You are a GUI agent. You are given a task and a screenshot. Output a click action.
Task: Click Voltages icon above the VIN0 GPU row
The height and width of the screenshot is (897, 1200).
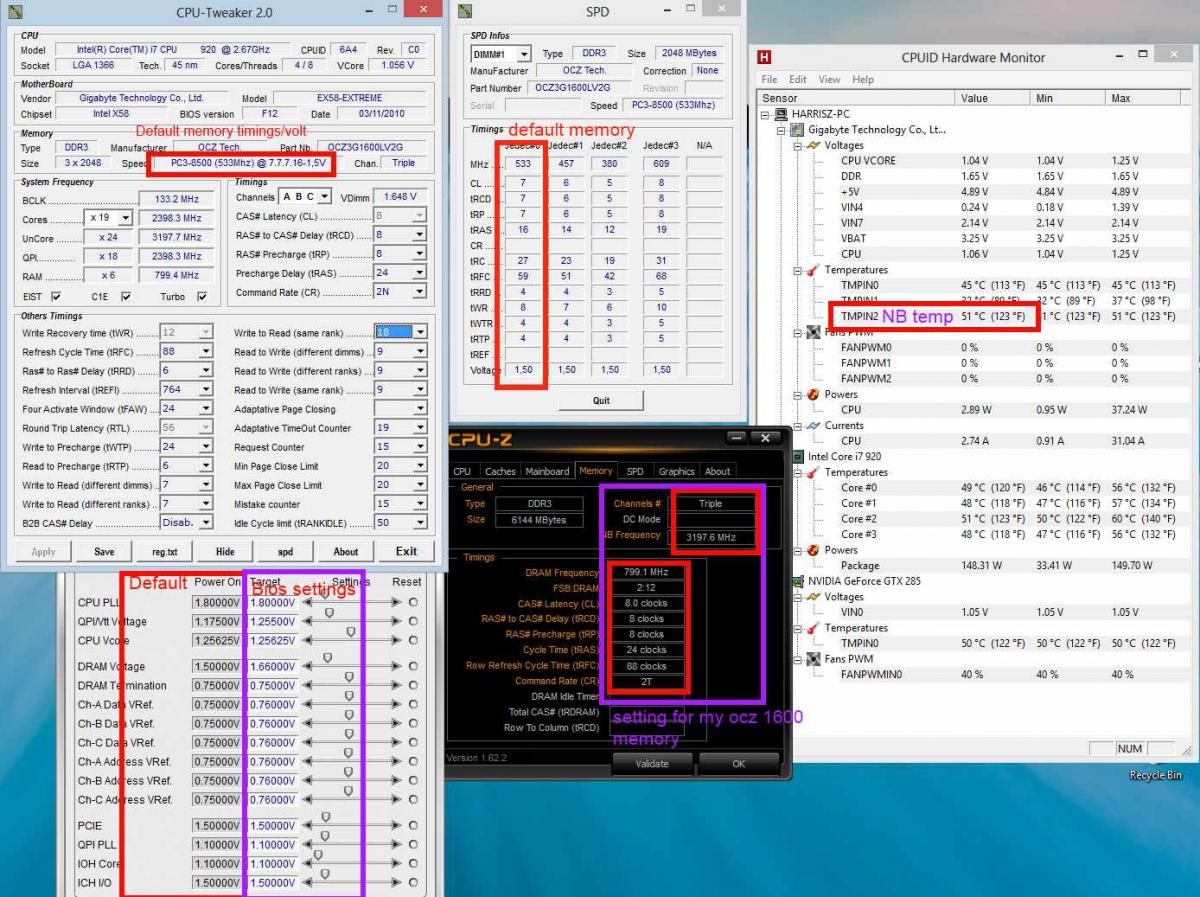pyautogui.click(x=812, y=597)
